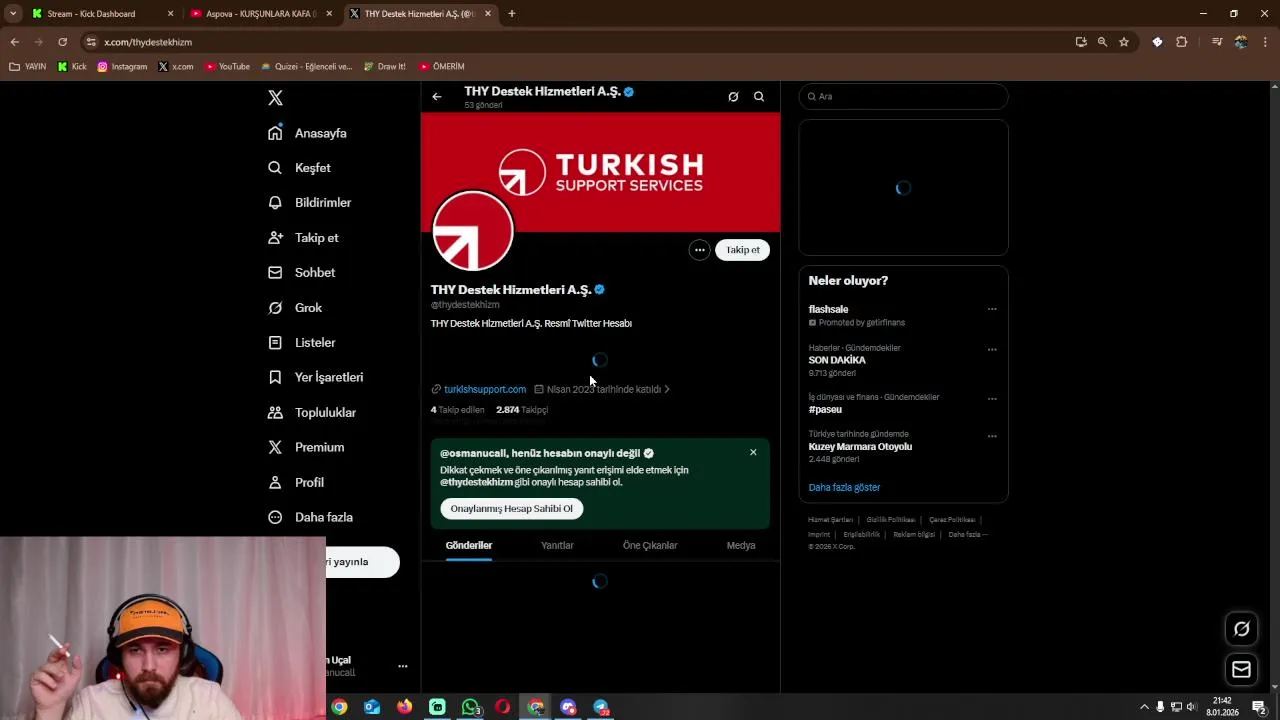Open account menu dots beside Uçal

(403, 667)
